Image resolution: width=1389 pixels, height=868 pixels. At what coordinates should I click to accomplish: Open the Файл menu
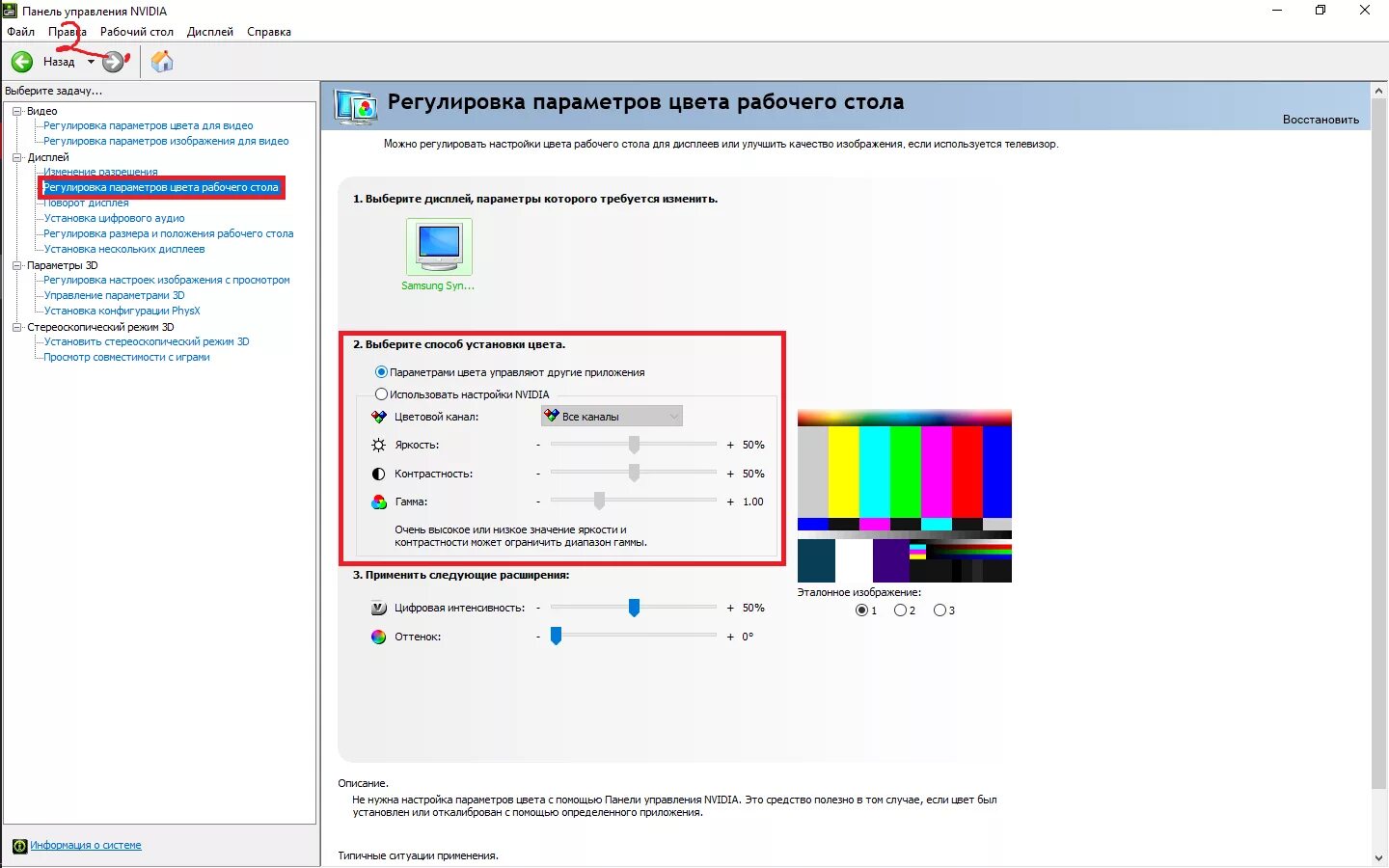pyautogui.click(x=20, y=32)
